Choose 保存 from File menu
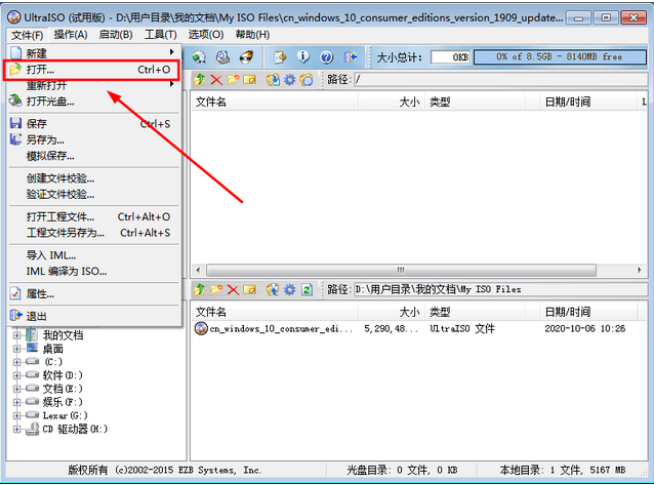654x485 pixels. [94, 124]
